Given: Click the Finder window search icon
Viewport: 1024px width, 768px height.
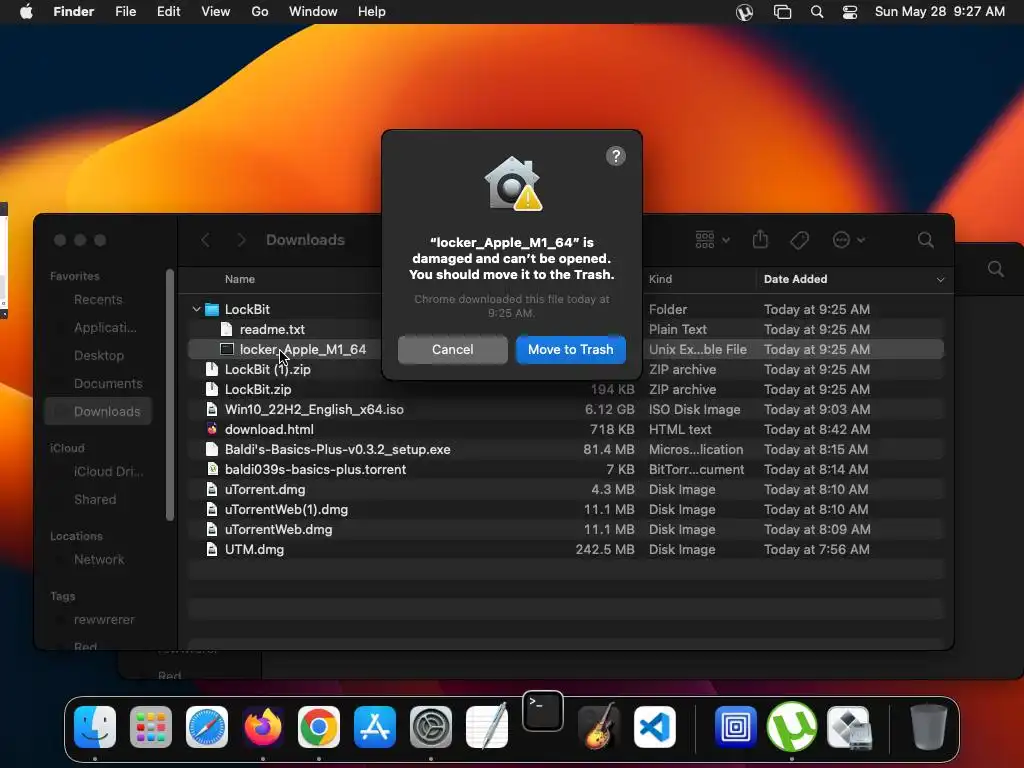Looking at the screenshot, I should pos(925,240).
